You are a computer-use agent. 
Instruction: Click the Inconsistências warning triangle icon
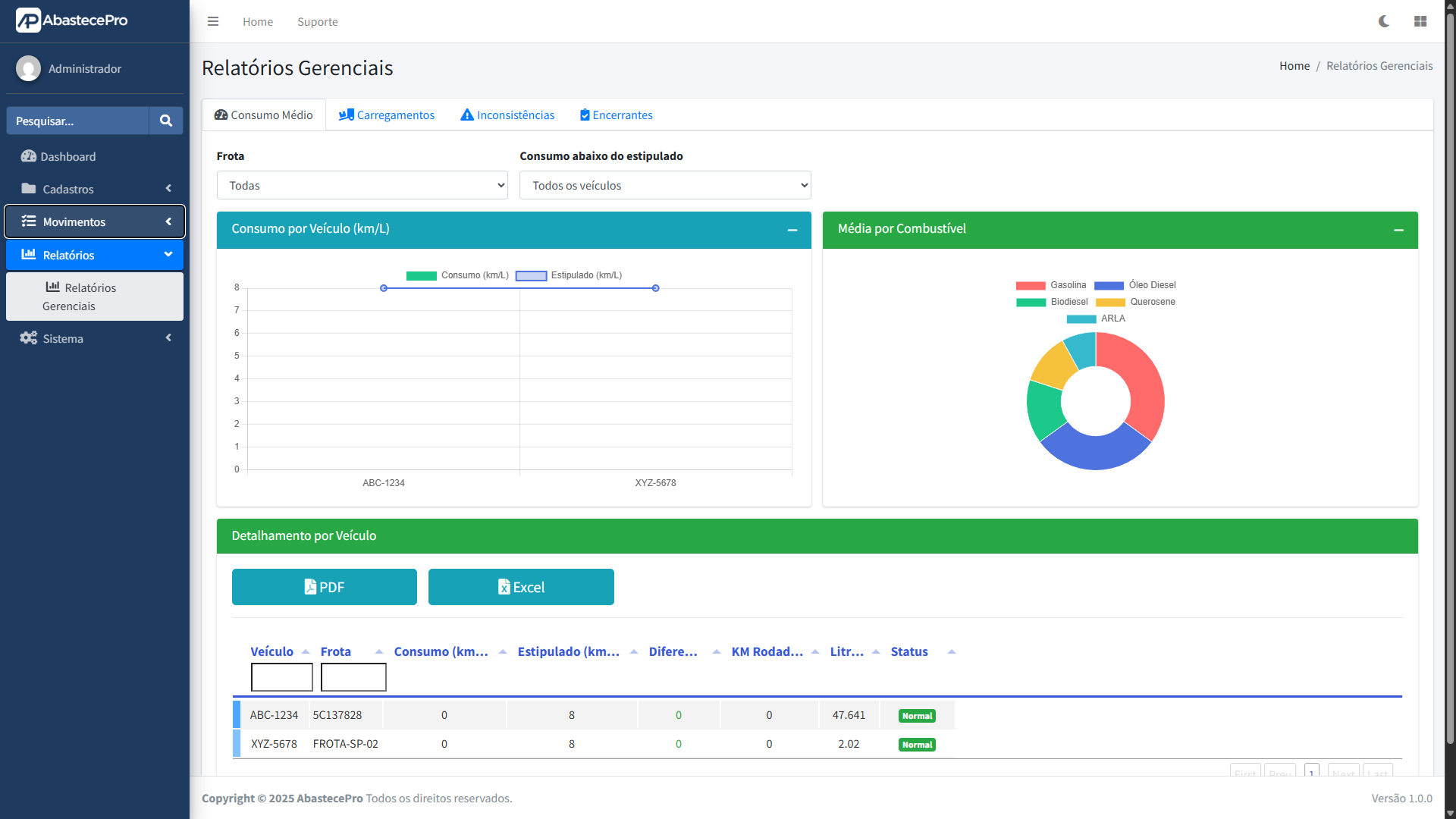[467, 115]
